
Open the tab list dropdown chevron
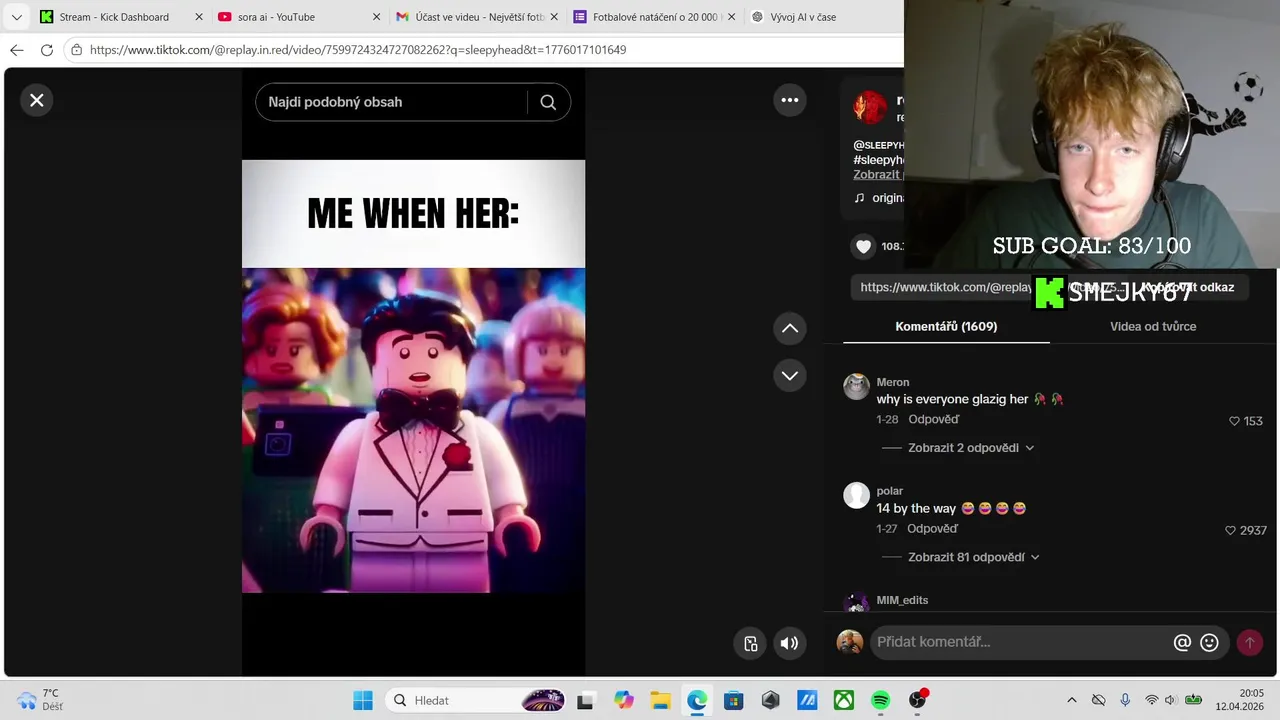click(16, 17)
